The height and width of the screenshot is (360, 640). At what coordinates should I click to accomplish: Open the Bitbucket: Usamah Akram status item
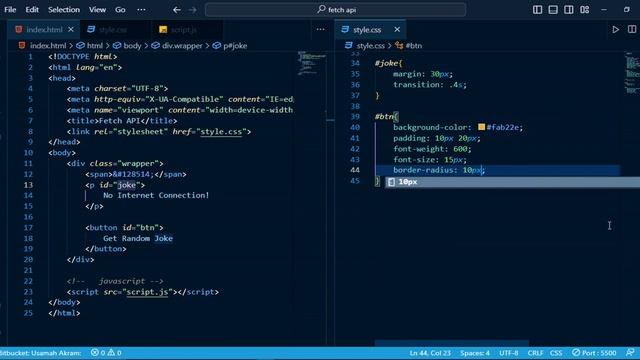41,353
